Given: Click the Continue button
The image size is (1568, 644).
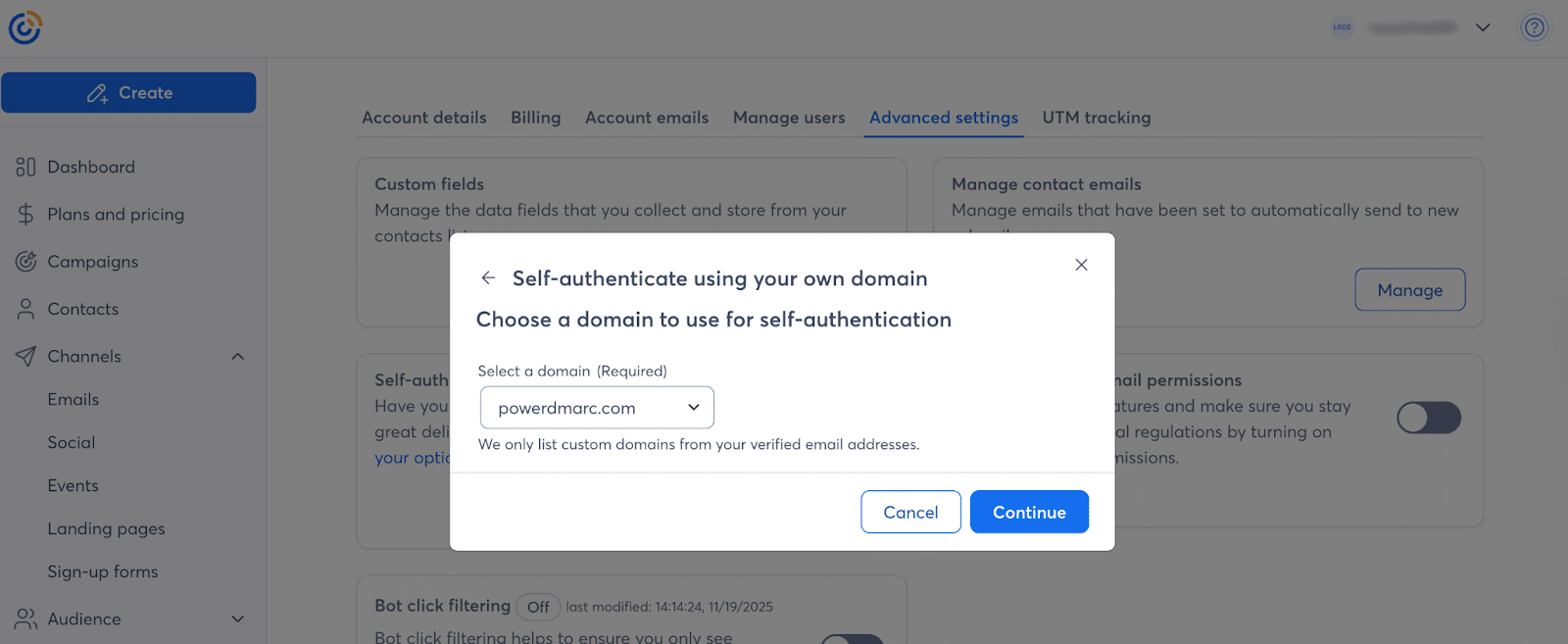Looking at the screenshot, I should pos(1029,512).
